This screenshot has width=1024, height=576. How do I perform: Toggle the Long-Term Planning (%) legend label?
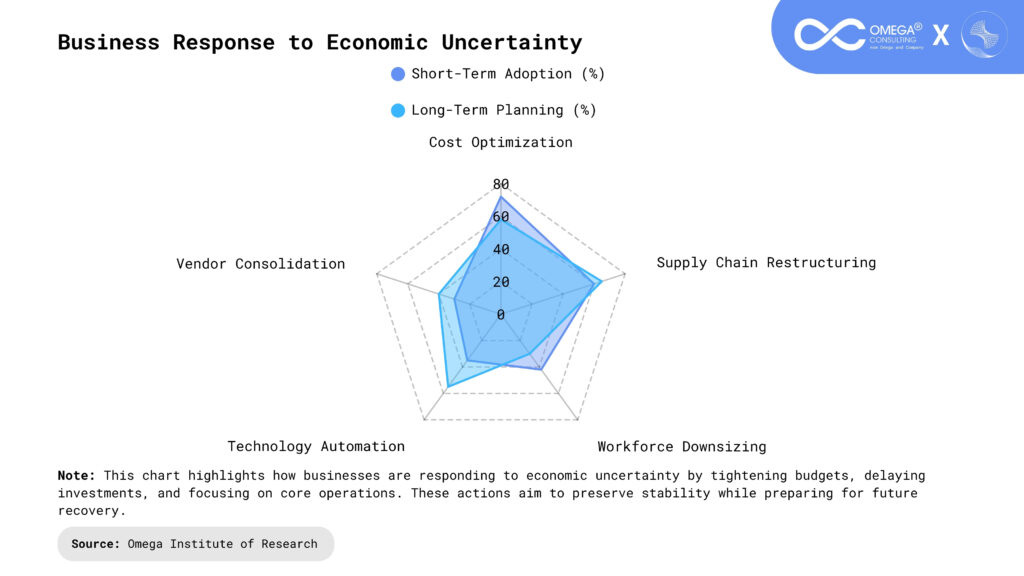[x=503, y=110]
